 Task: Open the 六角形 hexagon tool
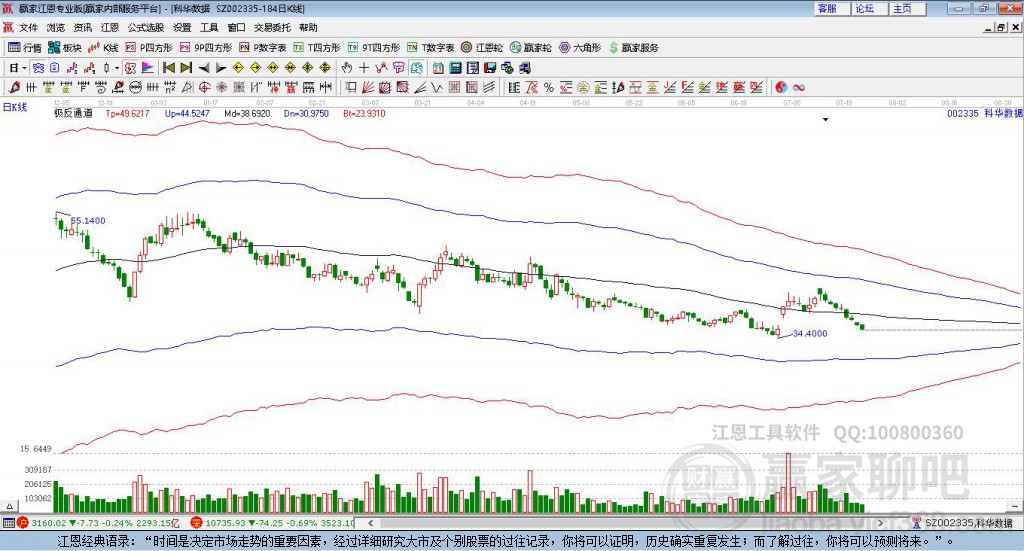580,48
